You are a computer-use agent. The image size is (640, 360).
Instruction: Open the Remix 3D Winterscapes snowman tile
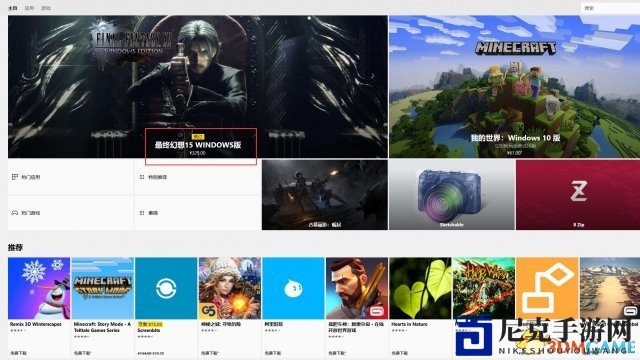39,288
